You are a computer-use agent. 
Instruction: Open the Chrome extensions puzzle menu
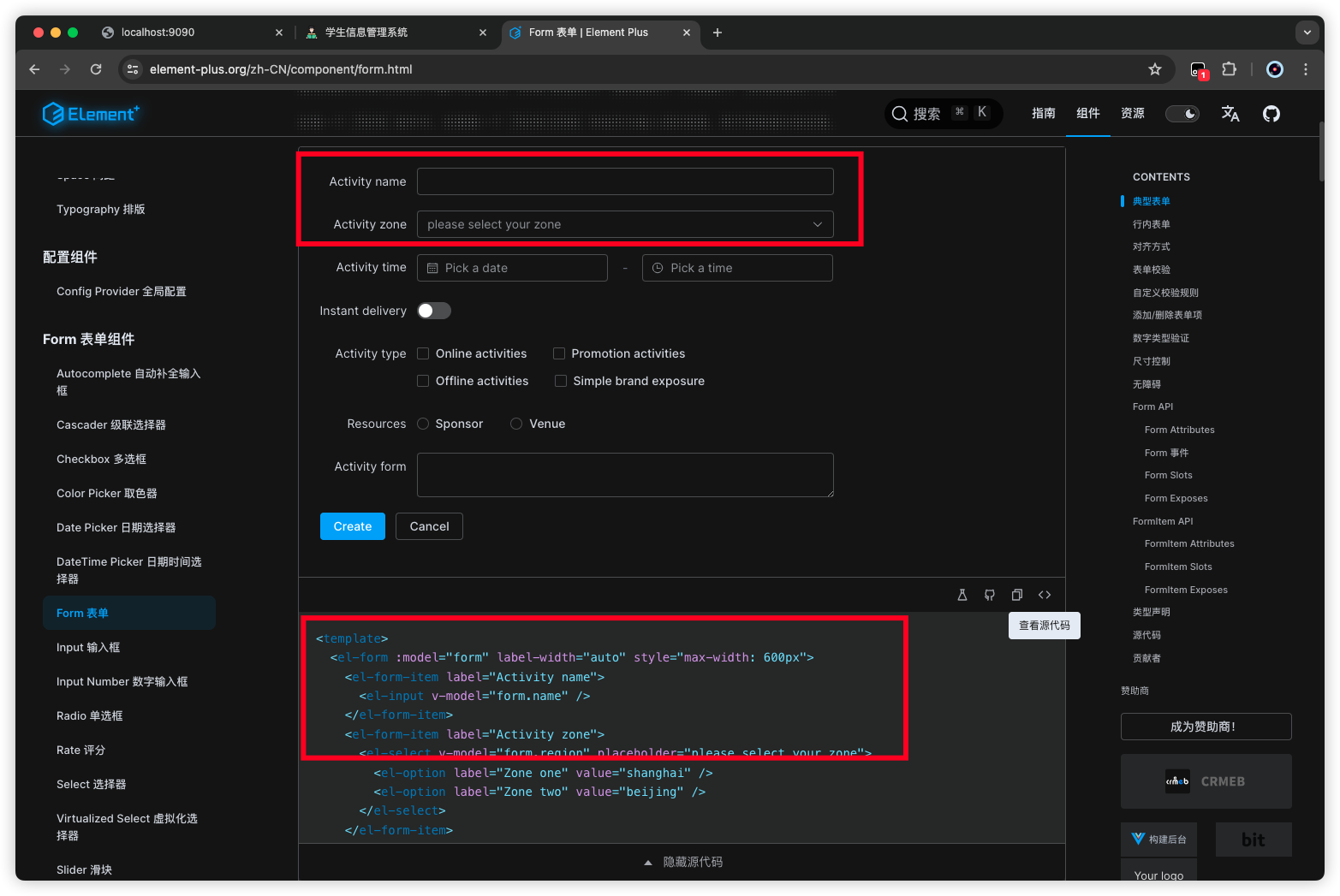pyautogui.click(x=1230, y=69)
